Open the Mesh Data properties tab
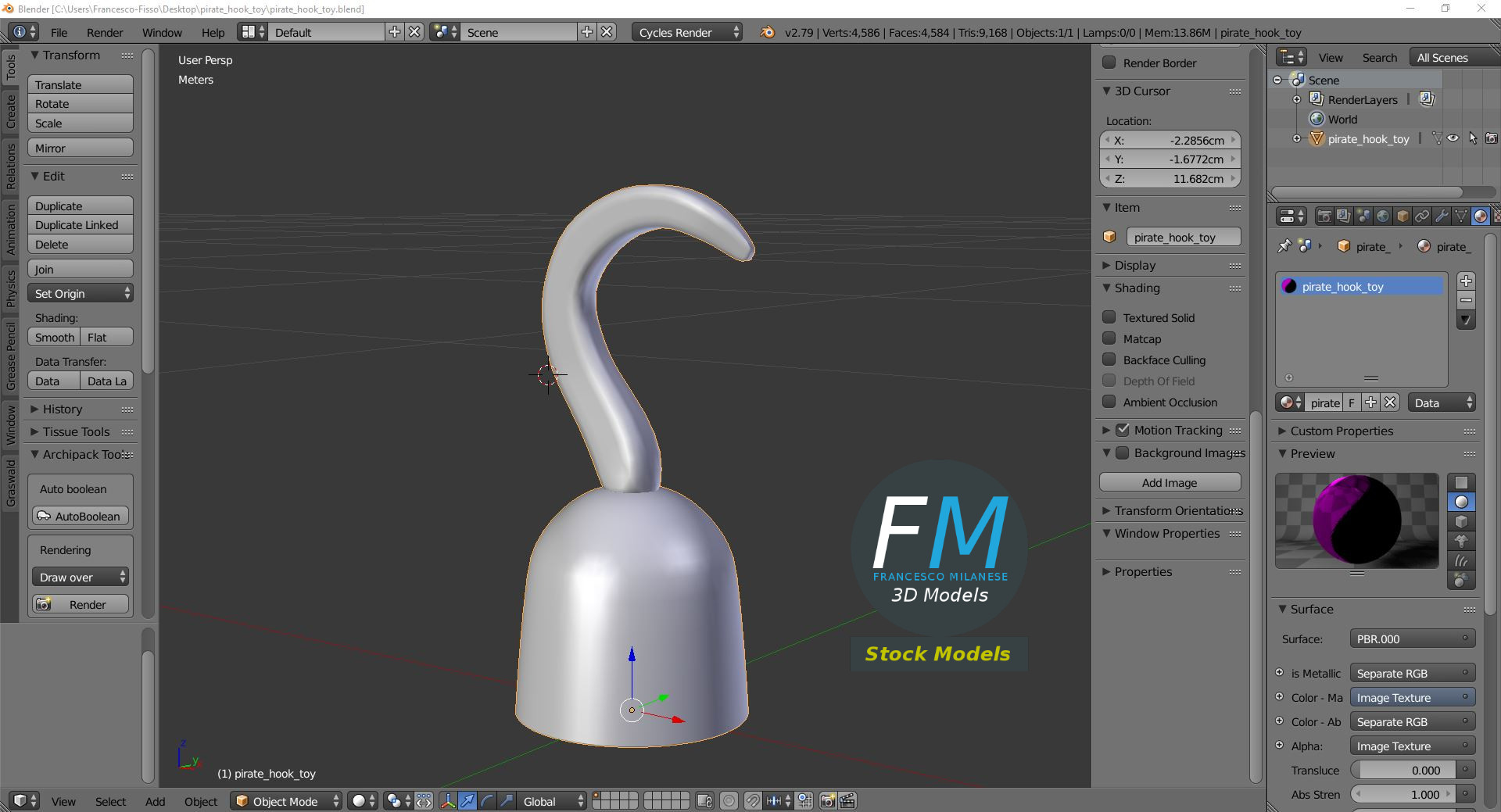The image size is (1501, 812). point(1461,216)
